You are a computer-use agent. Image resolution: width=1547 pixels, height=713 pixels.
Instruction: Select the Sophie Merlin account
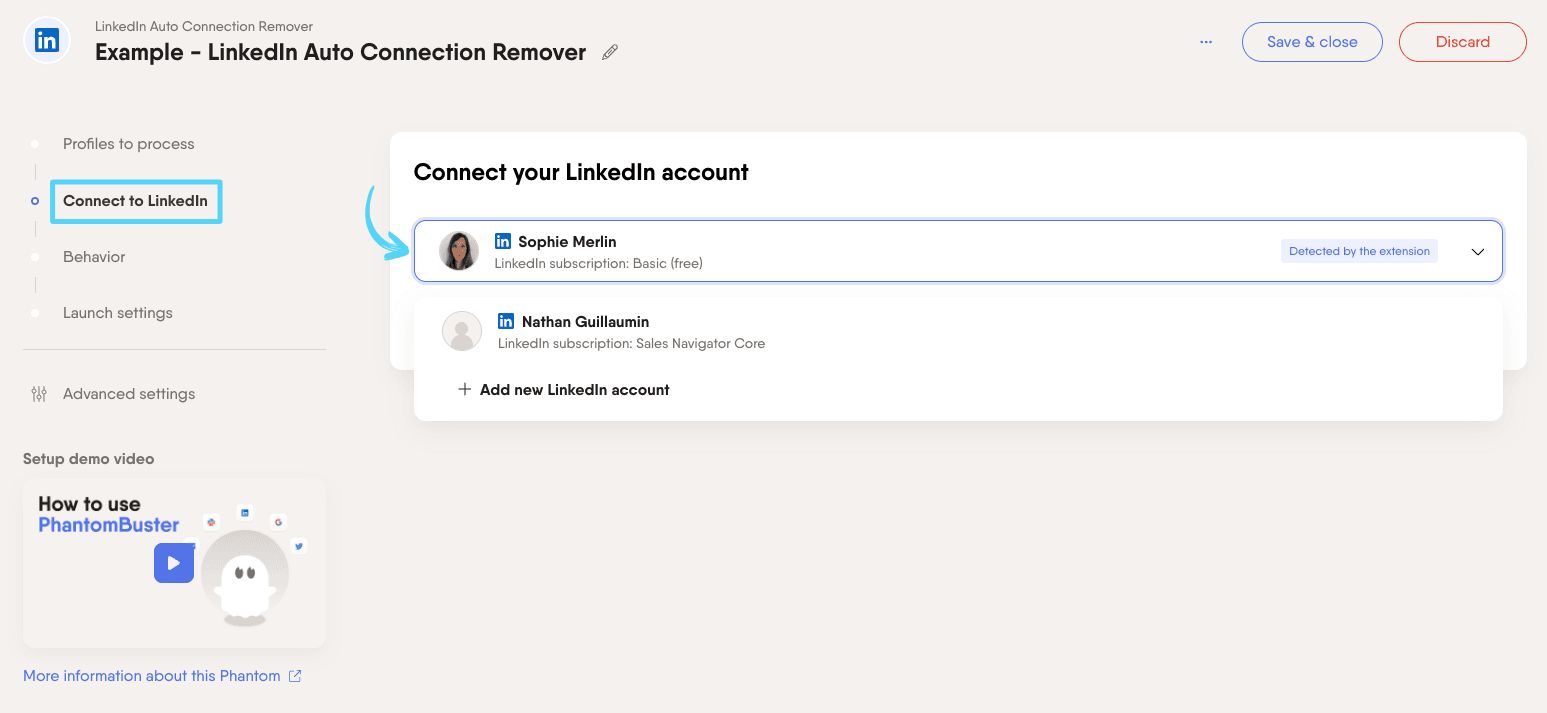click(x=958, y=251)
